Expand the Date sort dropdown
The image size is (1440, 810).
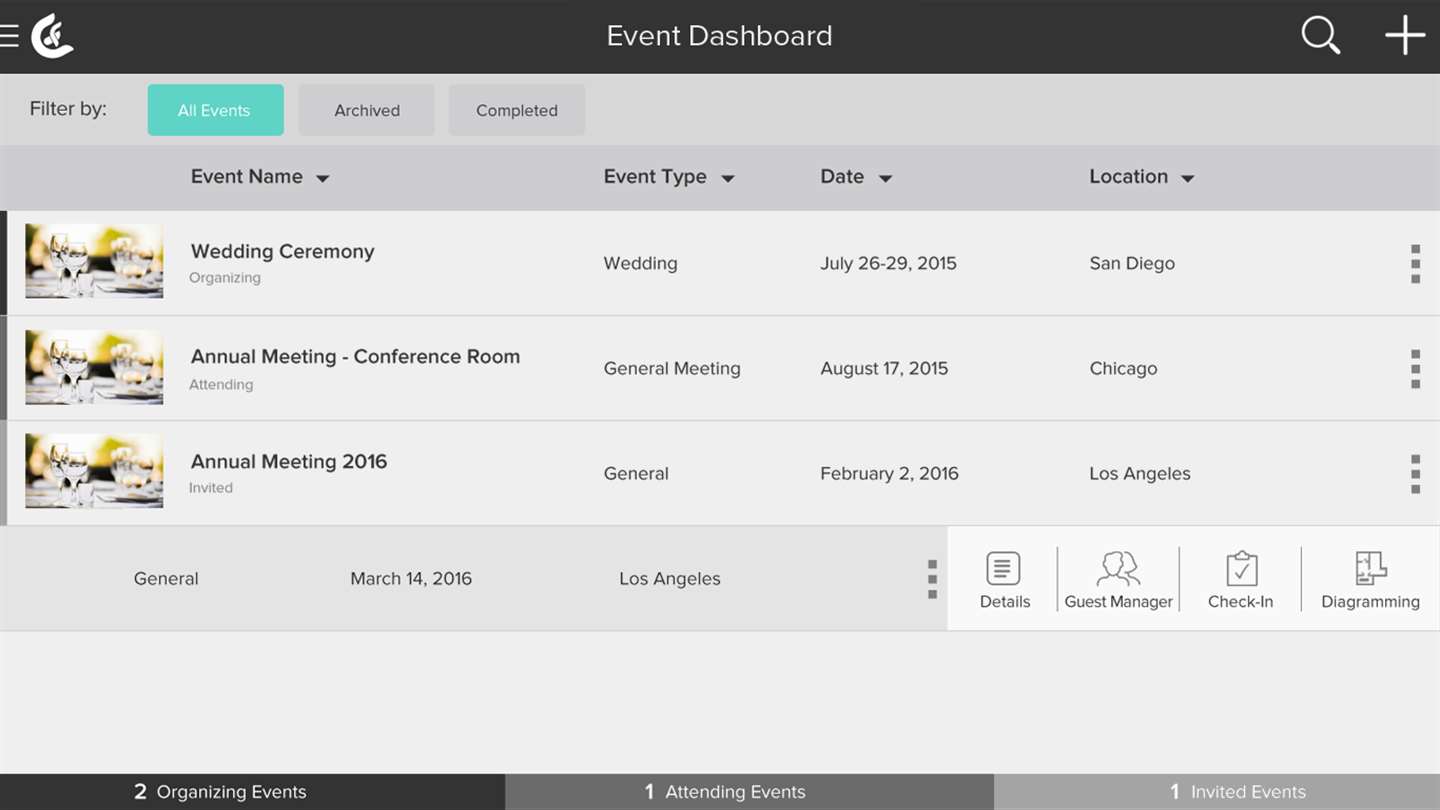pyautogui.click(x=885, y=179)
